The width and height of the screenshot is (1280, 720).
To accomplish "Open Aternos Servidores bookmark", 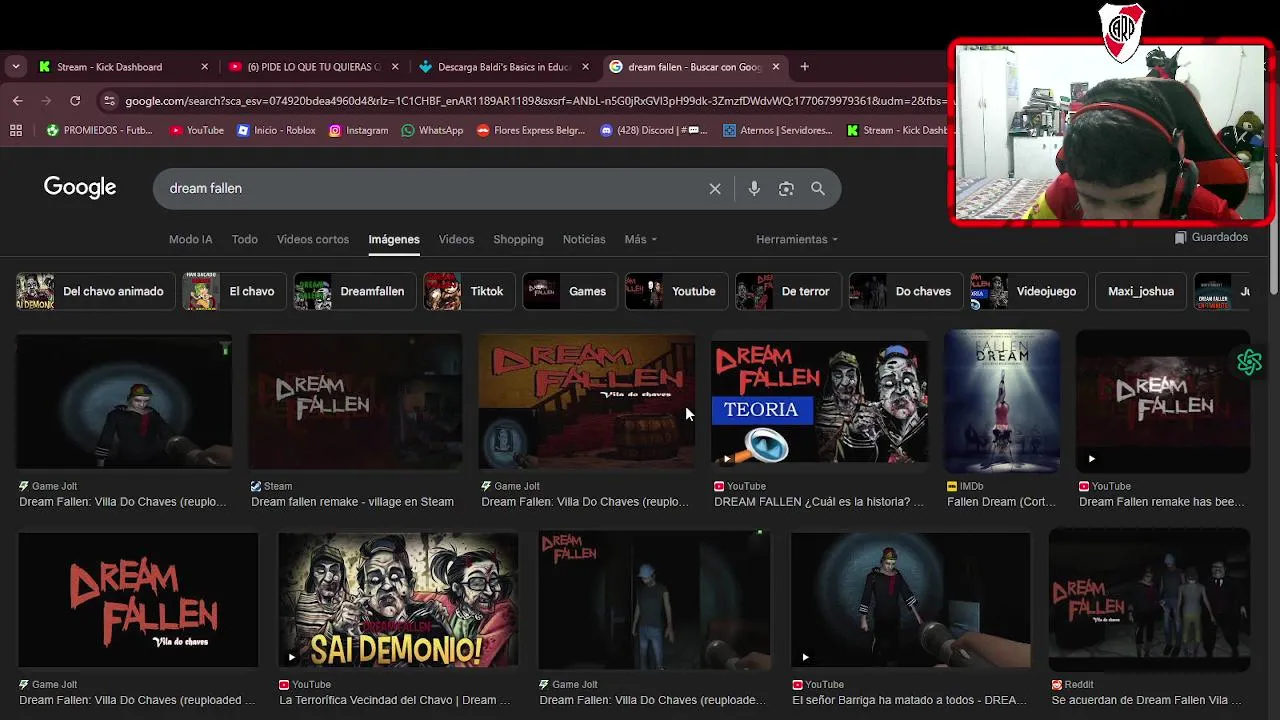I will (777, 130).
